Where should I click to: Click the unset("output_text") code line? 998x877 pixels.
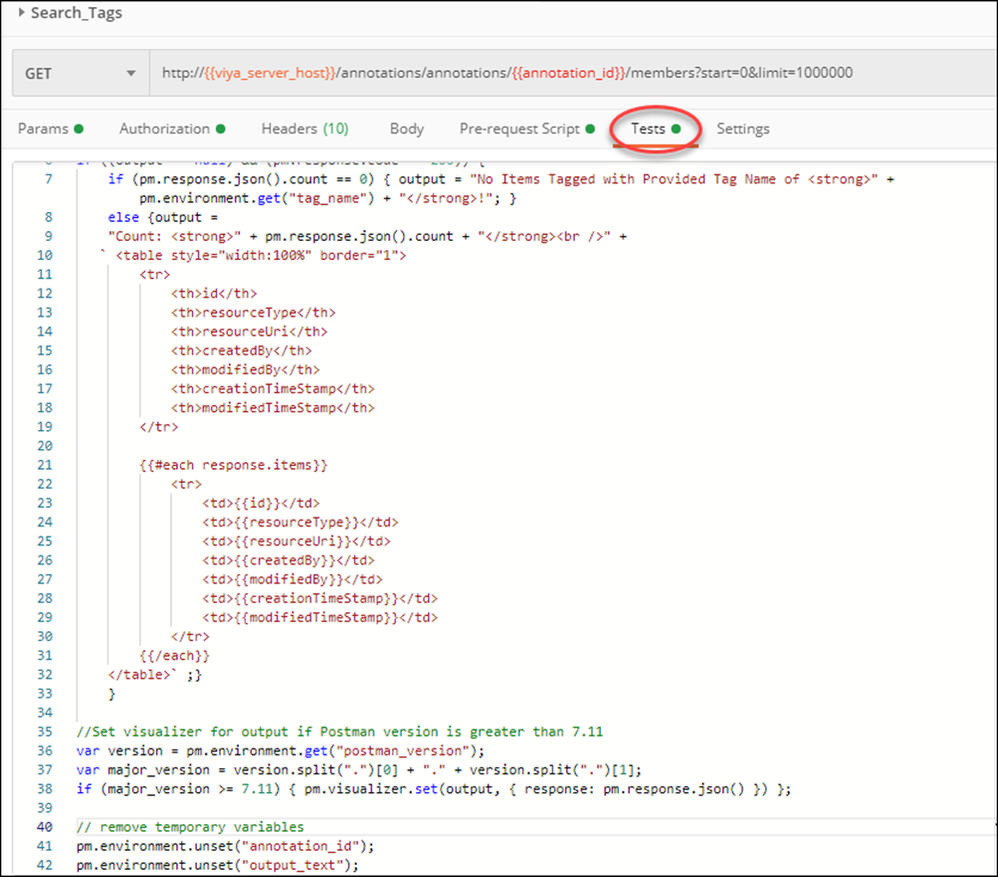coord(218,866)
